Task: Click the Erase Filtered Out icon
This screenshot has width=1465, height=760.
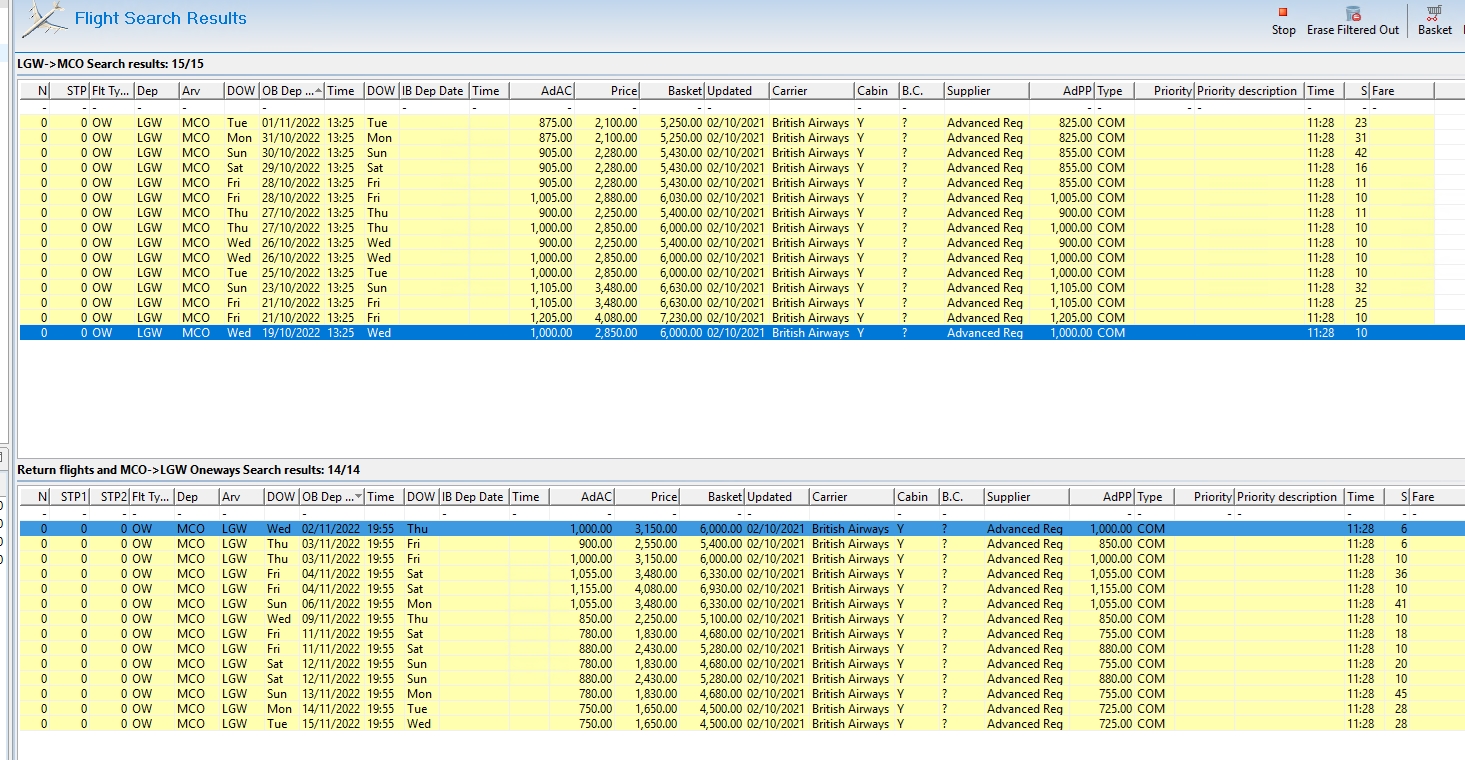Action: click(1353, 13)
